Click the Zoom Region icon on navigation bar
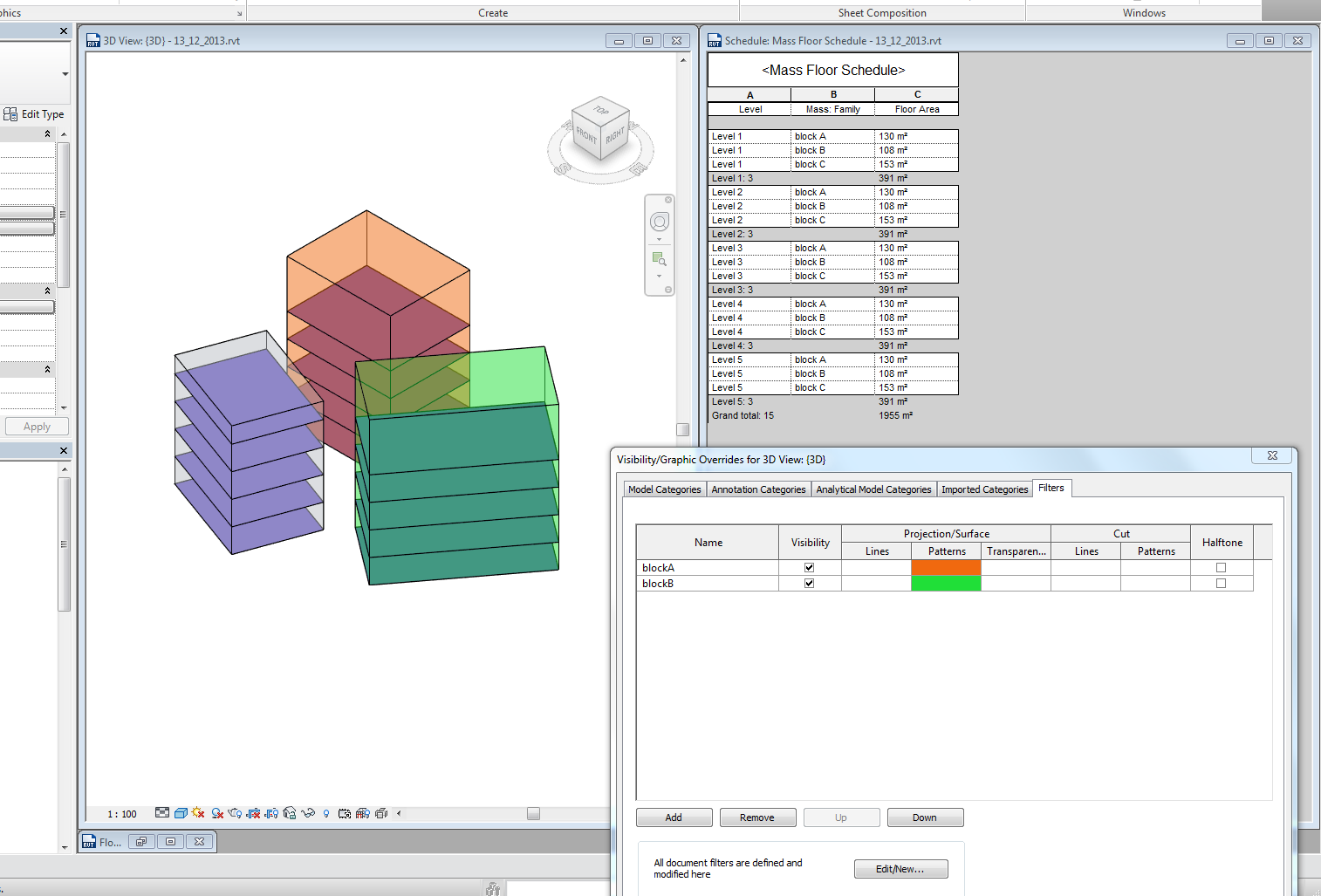 [660, 259]
